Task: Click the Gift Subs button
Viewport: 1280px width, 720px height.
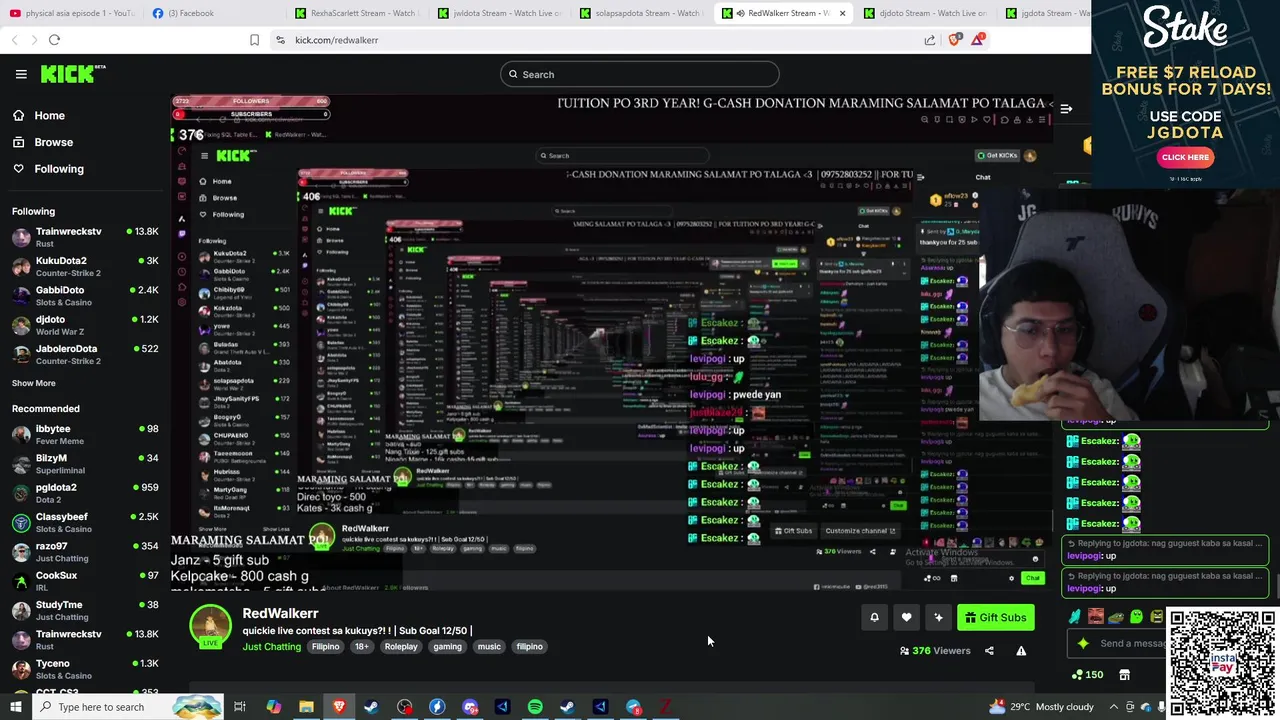Action: point(995,618)
